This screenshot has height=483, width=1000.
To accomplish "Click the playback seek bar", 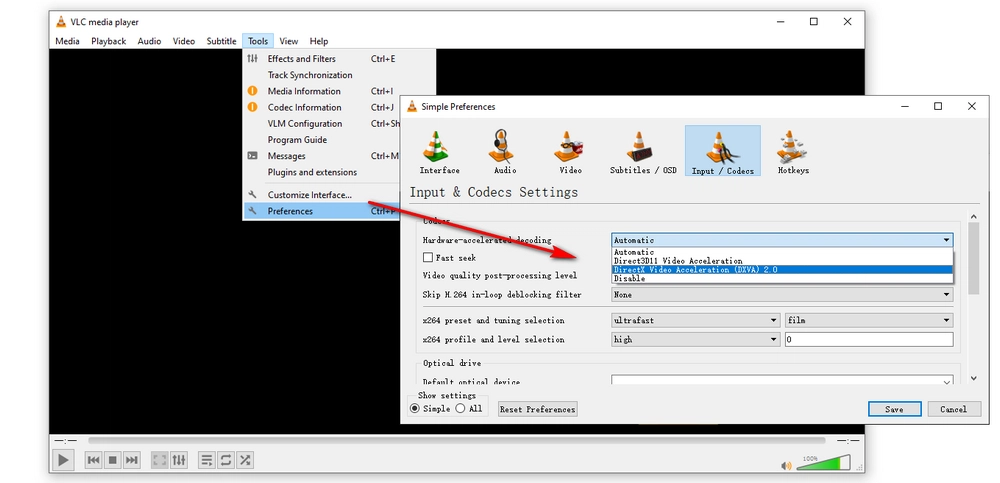I will click(x=457, y=440).
